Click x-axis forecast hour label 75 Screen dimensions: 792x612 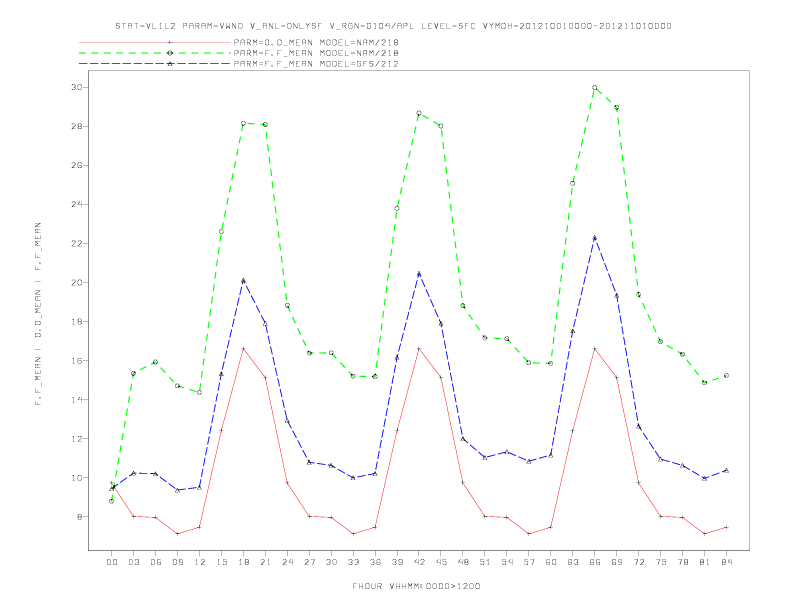661,562
